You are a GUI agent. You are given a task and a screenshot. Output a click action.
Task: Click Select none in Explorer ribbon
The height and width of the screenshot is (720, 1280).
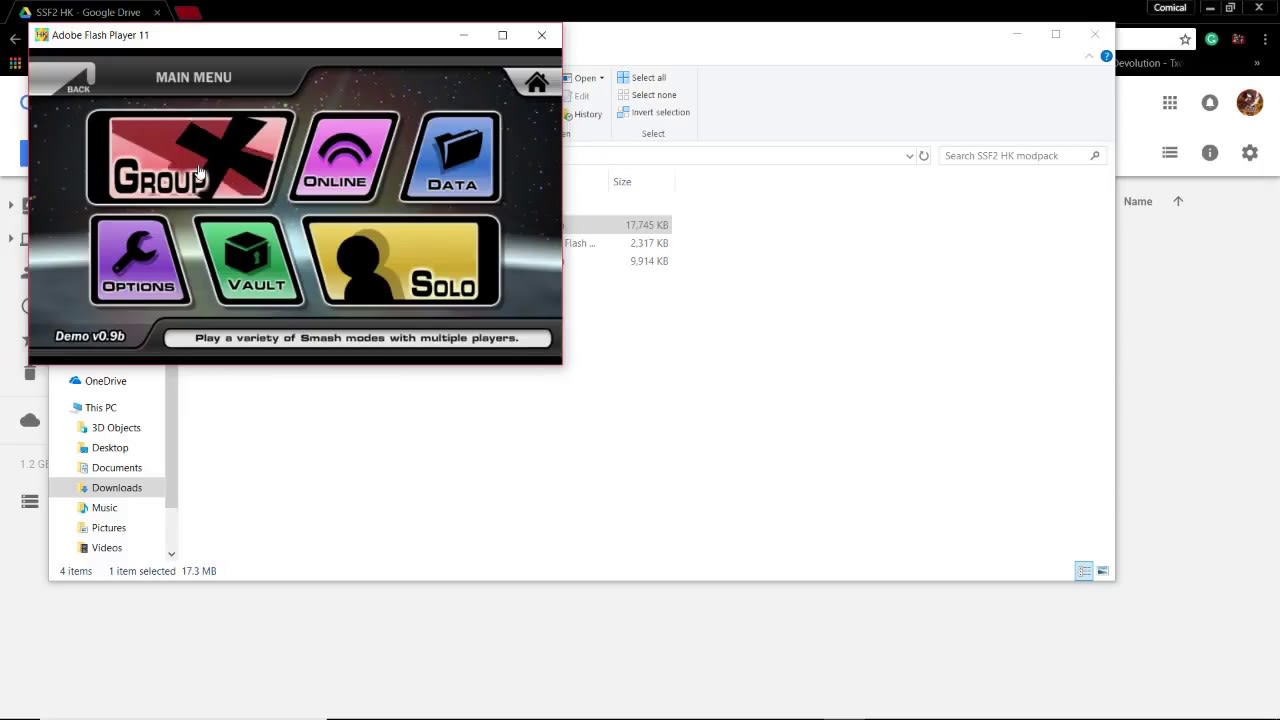[x=646, y=95]
